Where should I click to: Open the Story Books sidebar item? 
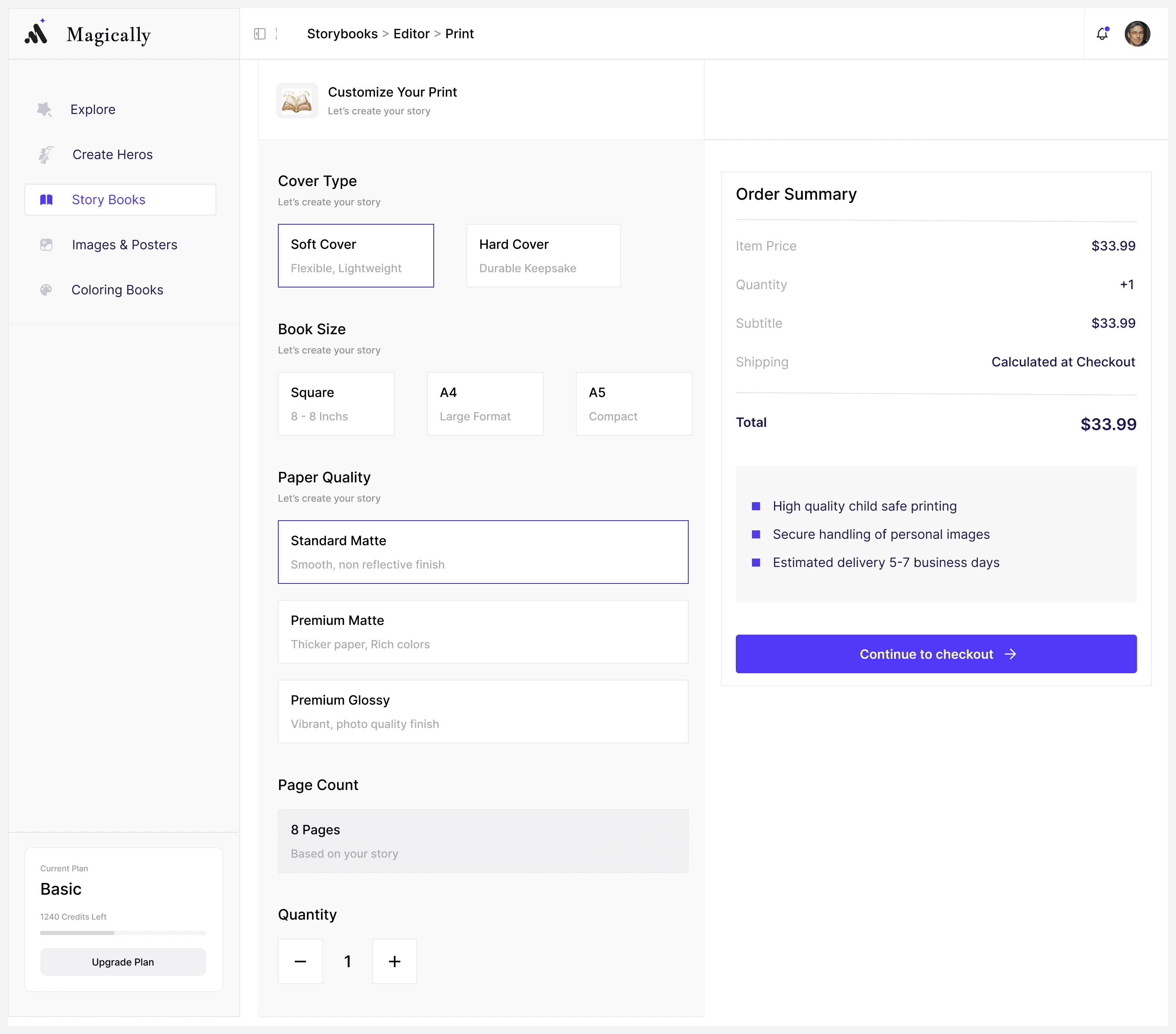tap(120, 200)
